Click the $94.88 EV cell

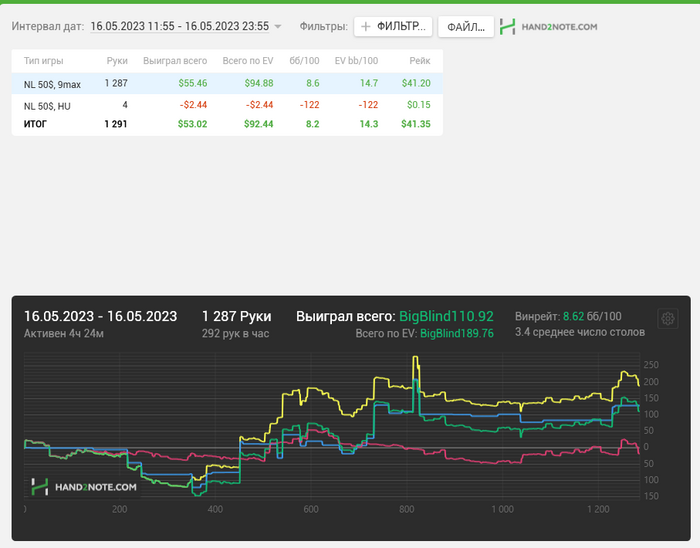259,83
